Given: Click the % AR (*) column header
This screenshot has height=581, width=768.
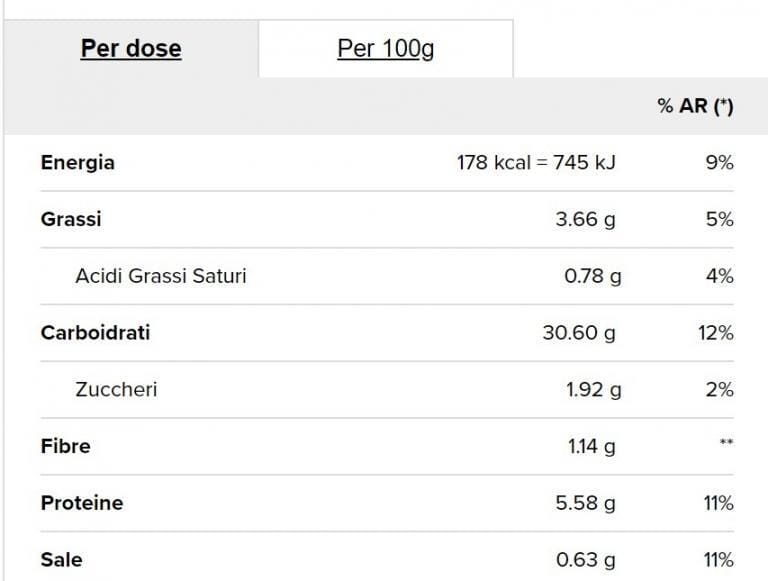Looking at the screenshot, I should (695, 106).
